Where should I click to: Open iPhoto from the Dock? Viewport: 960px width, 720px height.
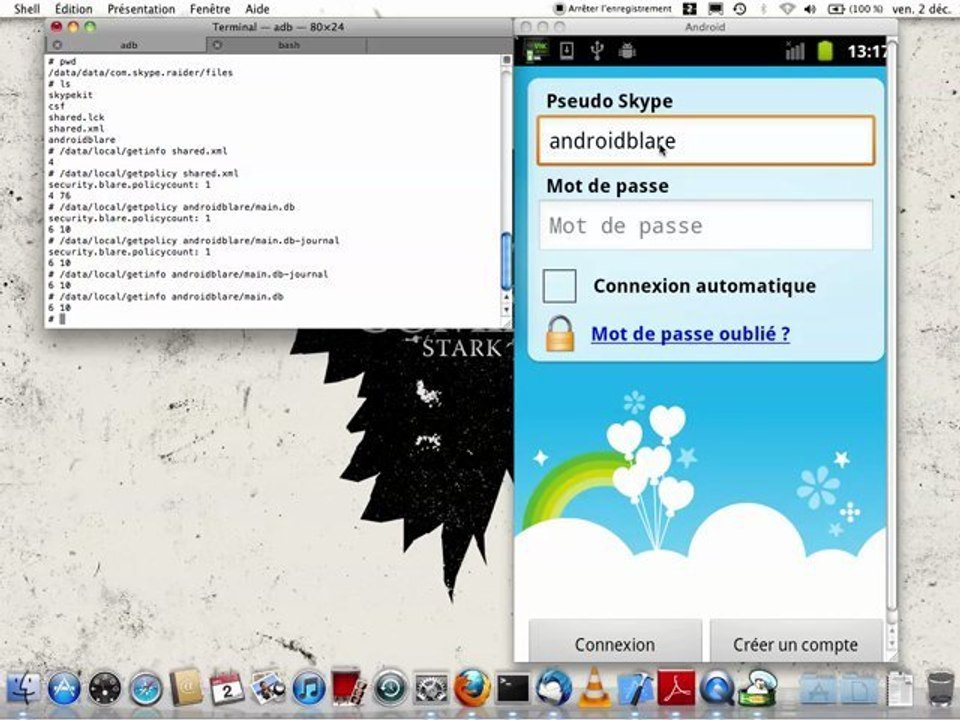268,688
